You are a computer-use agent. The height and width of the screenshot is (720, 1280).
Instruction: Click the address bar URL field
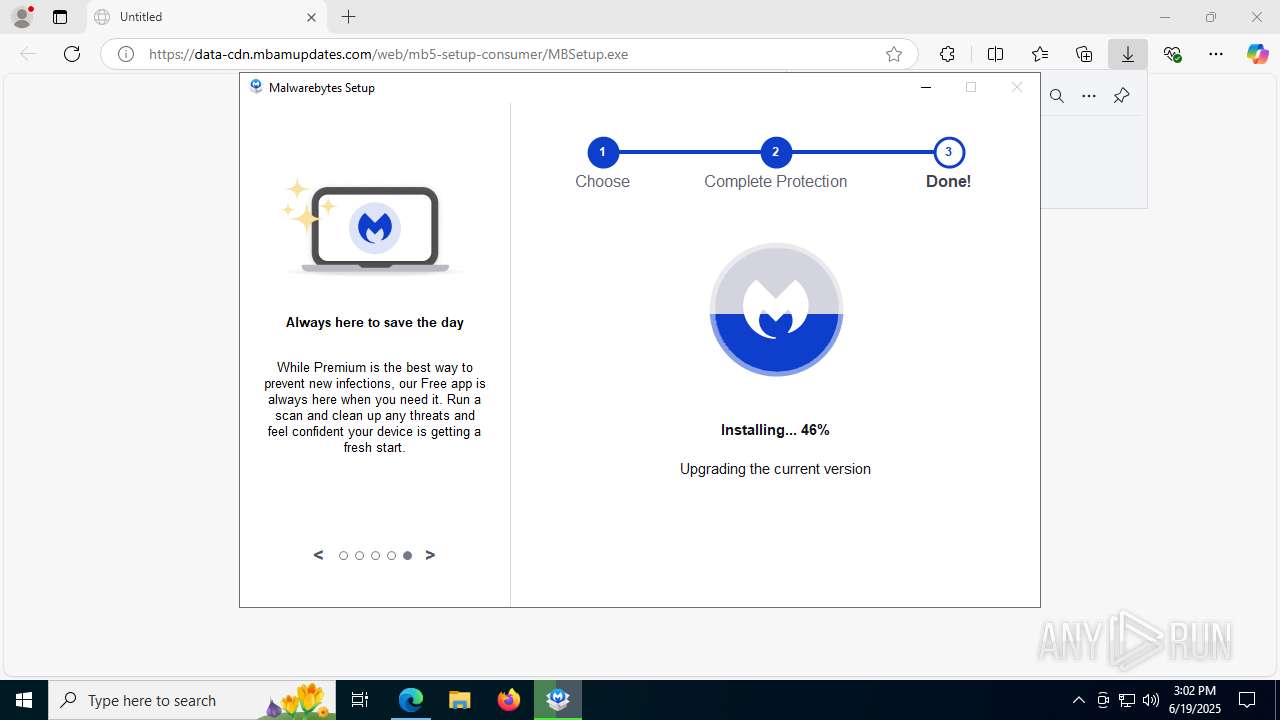click(x=510, y=54)
